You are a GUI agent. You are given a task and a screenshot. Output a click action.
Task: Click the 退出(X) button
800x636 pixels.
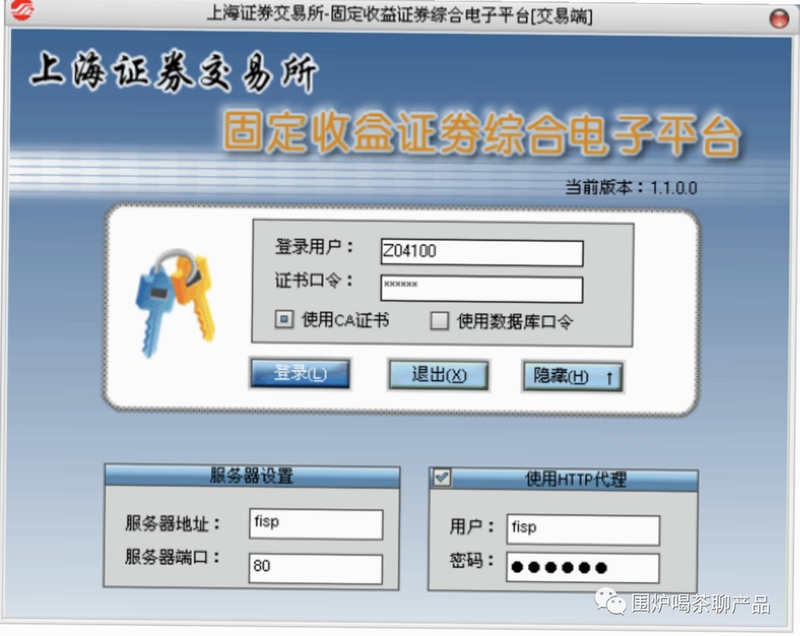coord(438,375)
